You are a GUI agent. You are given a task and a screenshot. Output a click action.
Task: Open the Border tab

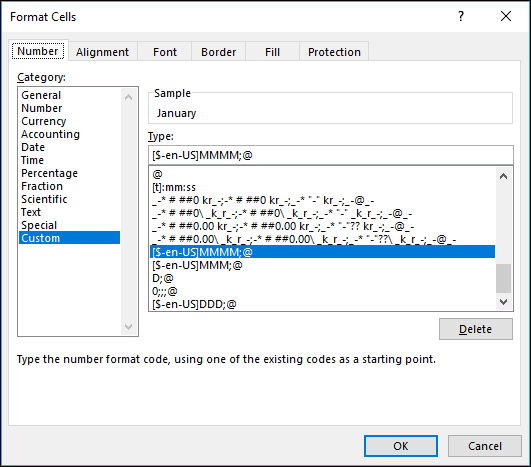click(218, 52)
